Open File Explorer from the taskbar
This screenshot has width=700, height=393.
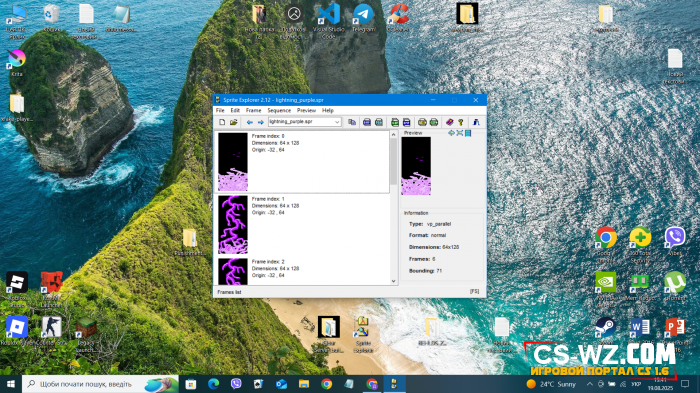click(304, 384)
